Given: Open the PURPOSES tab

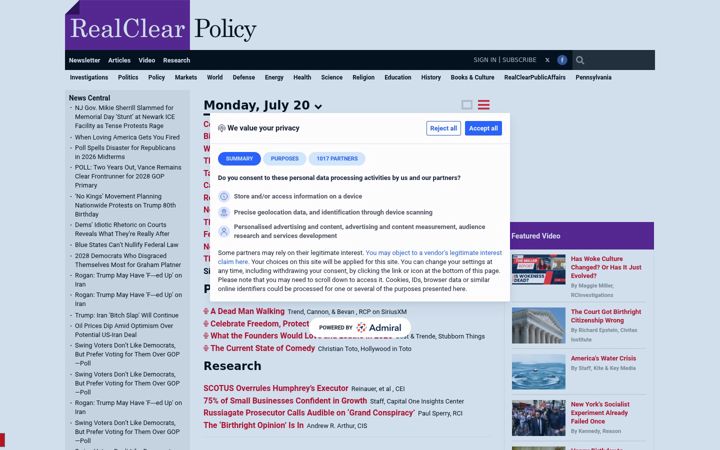Looking at the screenshot, I should (x=285, y=159).
